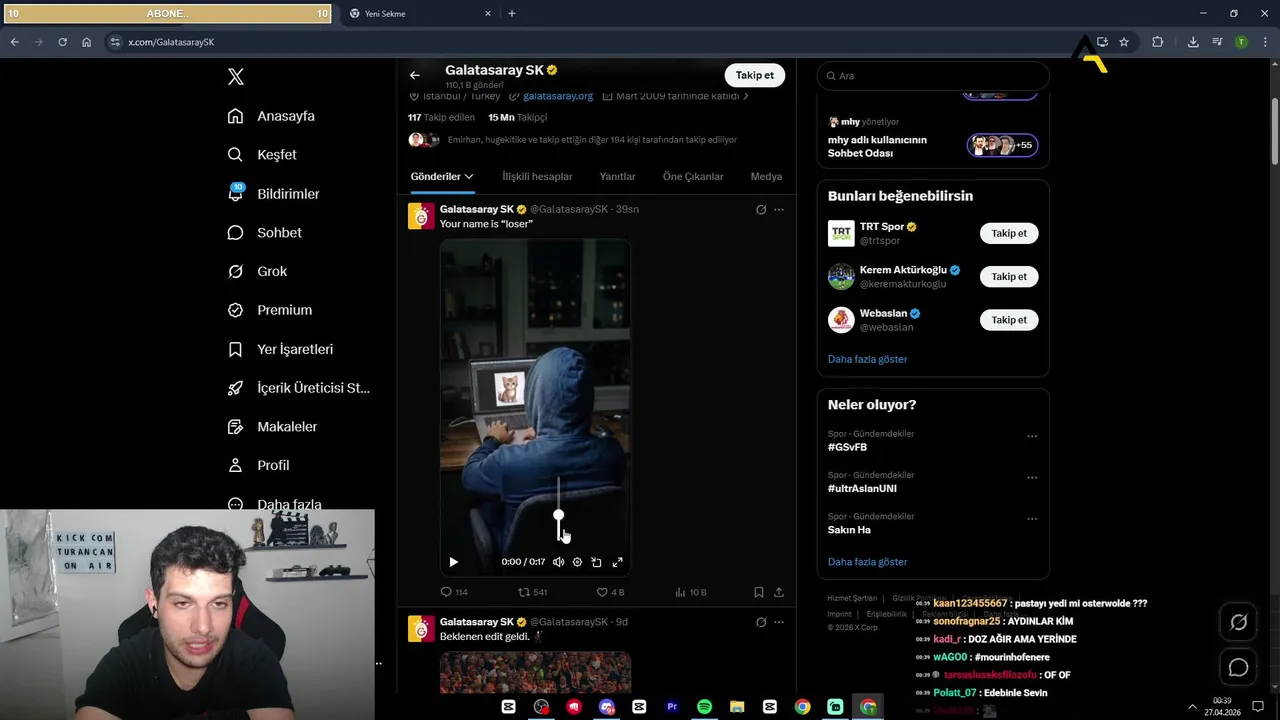1280x720 pixels.
Task: Click Grok icon on "loser" post
Action: [x=761, y=209]
